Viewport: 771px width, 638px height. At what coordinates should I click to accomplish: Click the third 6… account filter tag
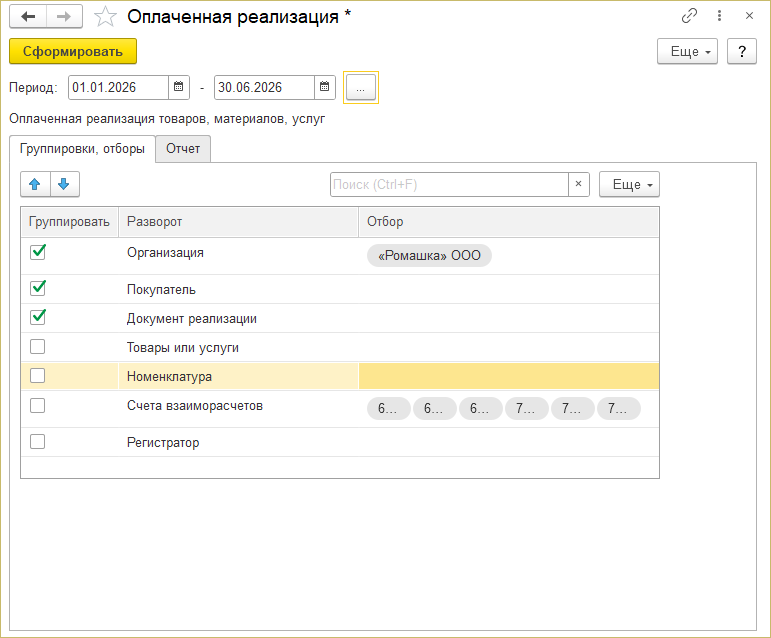tap(480, 408)
